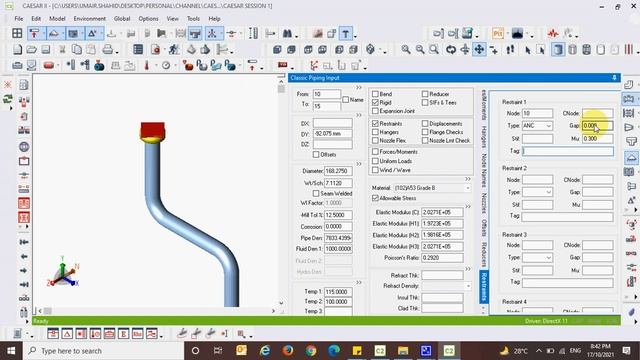Open the Model menu
The image size is (640, 360).
coord(57,19)
